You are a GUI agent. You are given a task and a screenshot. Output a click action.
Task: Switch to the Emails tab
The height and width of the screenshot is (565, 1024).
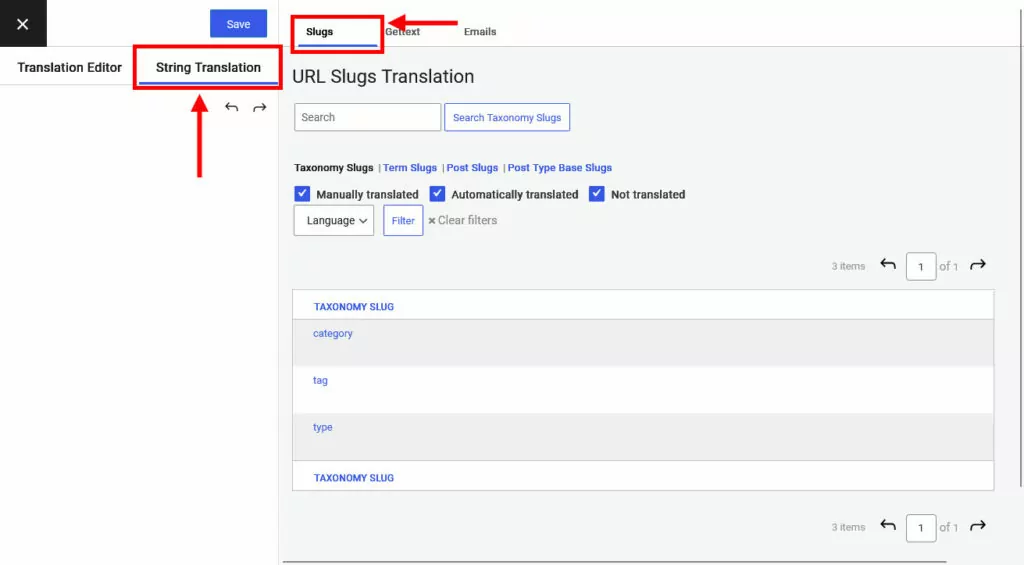pos(480,31)
